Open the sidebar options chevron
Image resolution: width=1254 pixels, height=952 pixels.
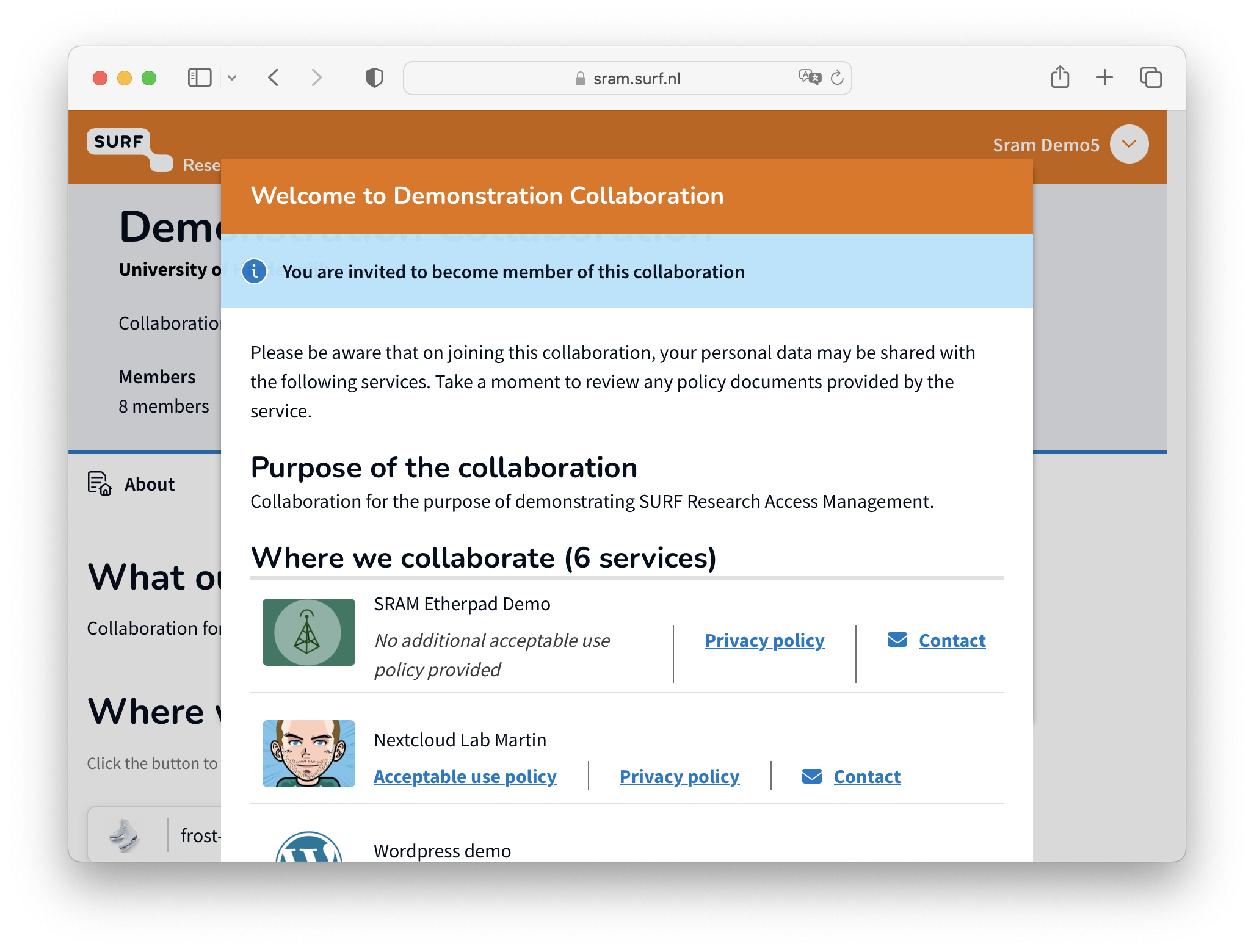coord(232,78)
